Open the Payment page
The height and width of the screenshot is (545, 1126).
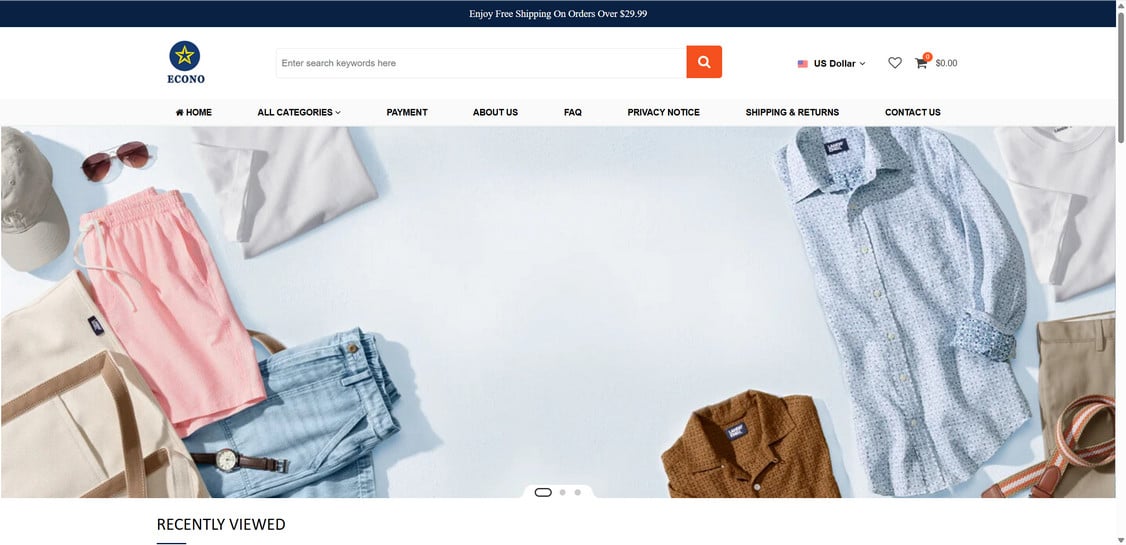tap(407, 112)
